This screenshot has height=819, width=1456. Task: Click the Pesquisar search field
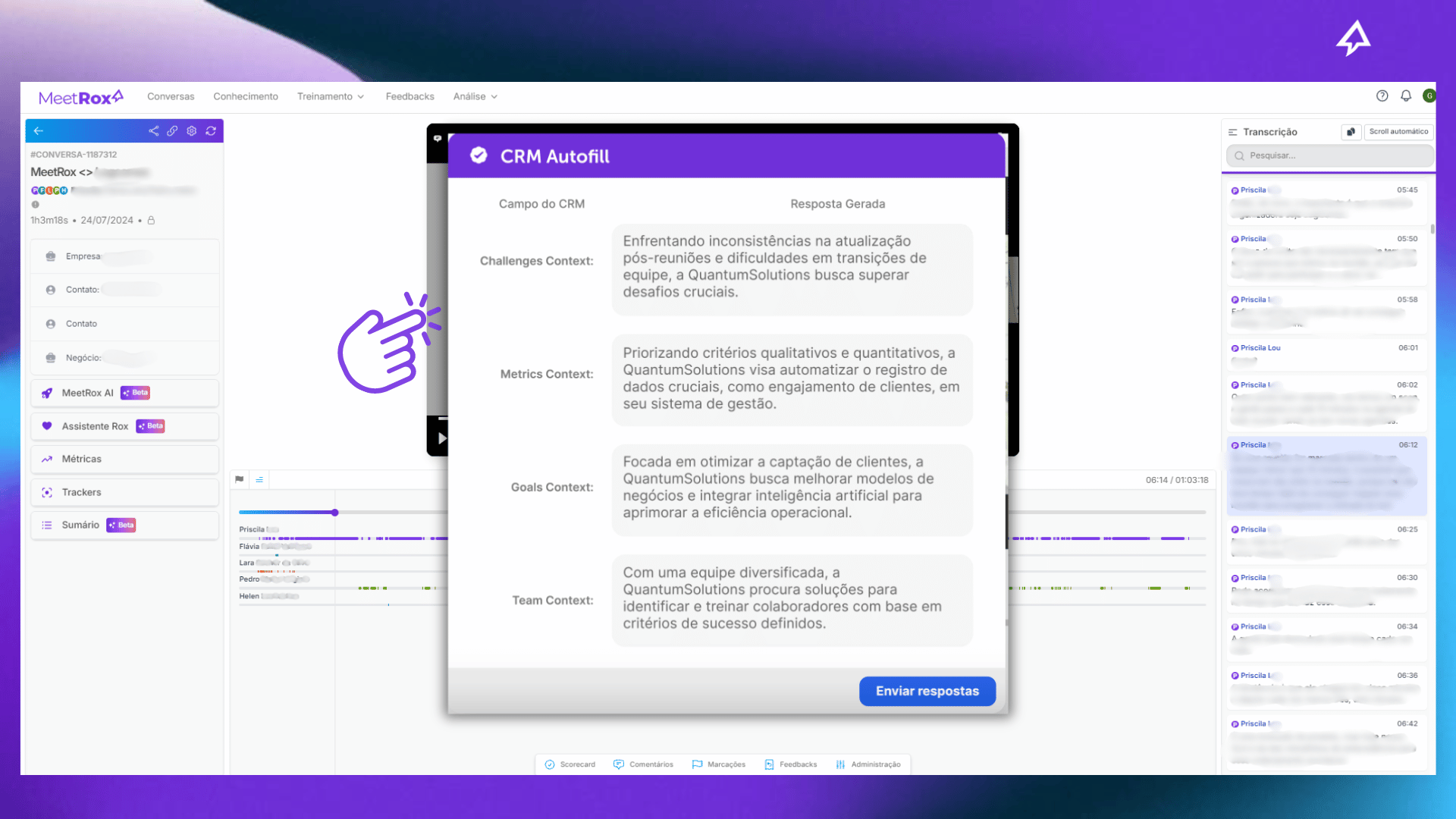1328,155
